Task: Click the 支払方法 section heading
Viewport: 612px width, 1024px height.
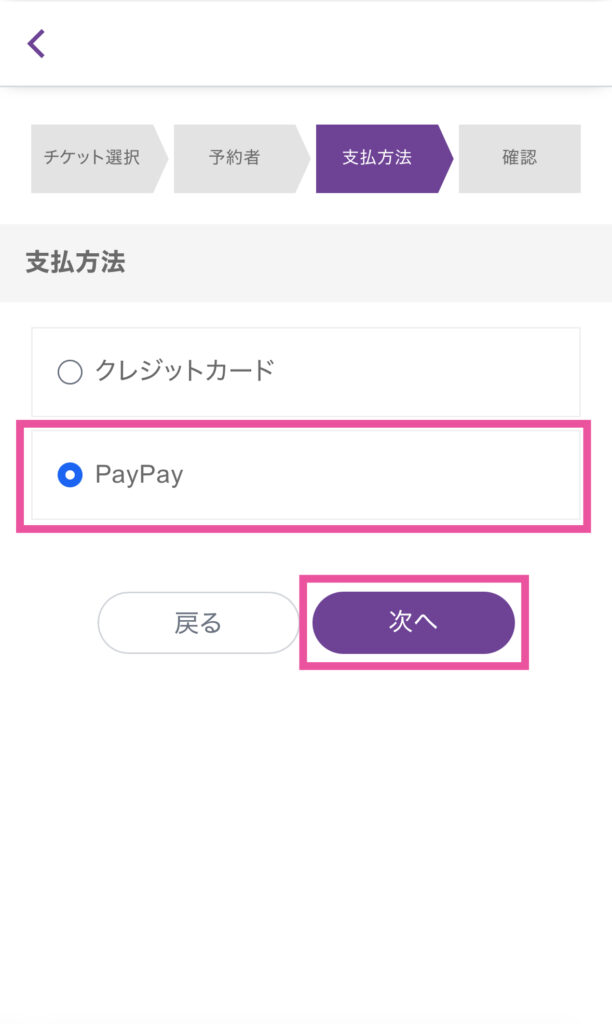Action: [x=75, y=263]
